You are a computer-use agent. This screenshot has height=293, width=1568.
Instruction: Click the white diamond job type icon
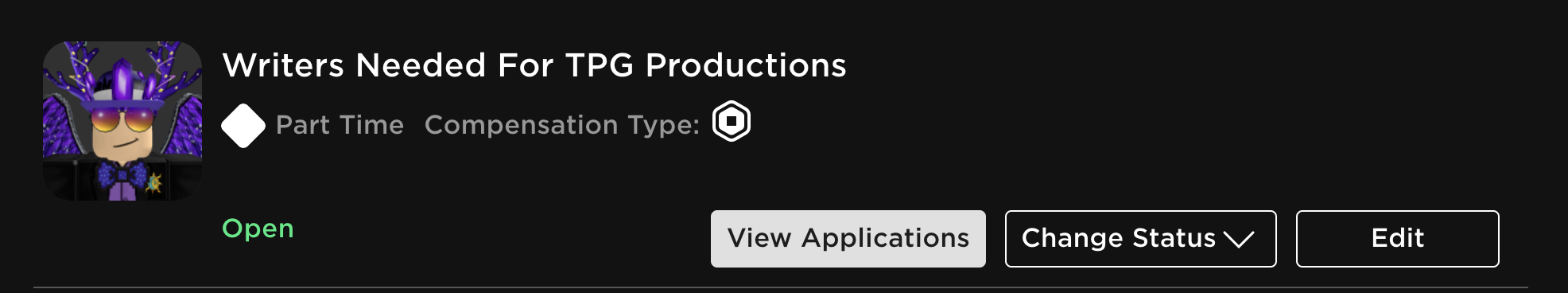(243, 126)
